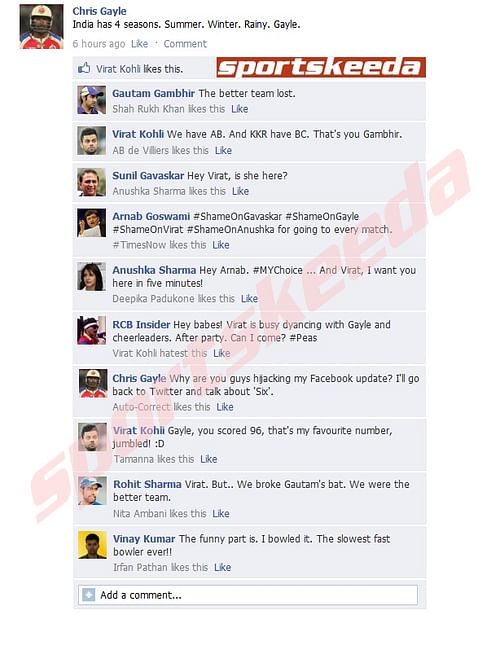The image size is (500, 668).
Task: Click Arnab Goswami's comment avatar
Action: coord(92,223)
